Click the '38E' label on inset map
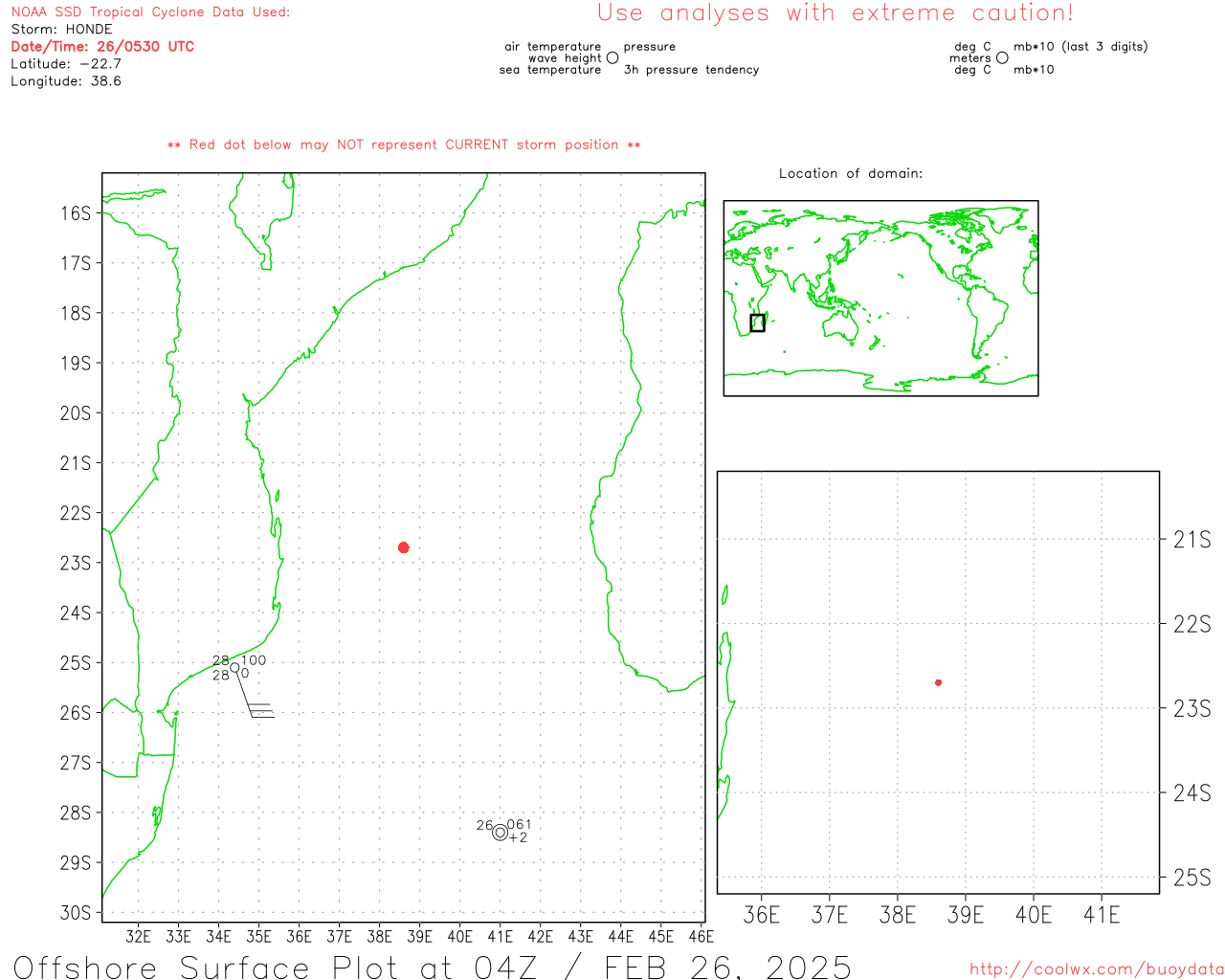Screen dimensions: 1225x980 898,915
